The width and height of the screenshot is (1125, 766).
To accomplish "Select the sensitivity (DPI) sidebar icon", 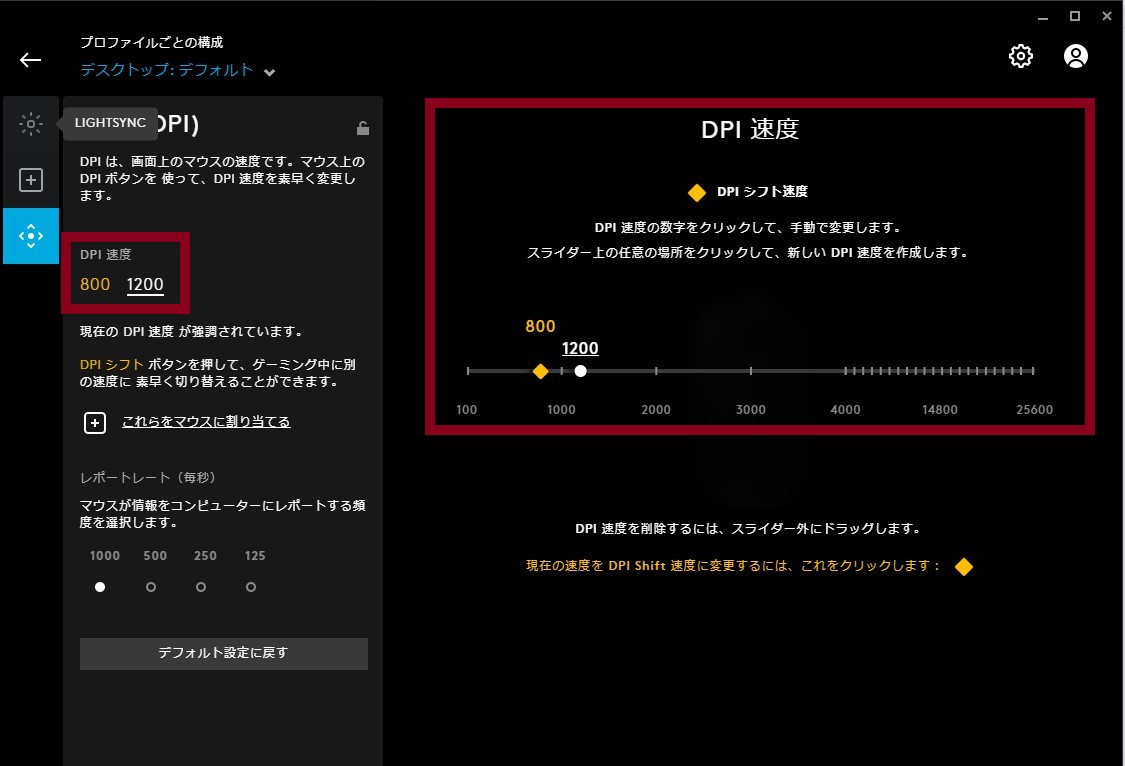I will pyautogui.click(x=31, y=236).
